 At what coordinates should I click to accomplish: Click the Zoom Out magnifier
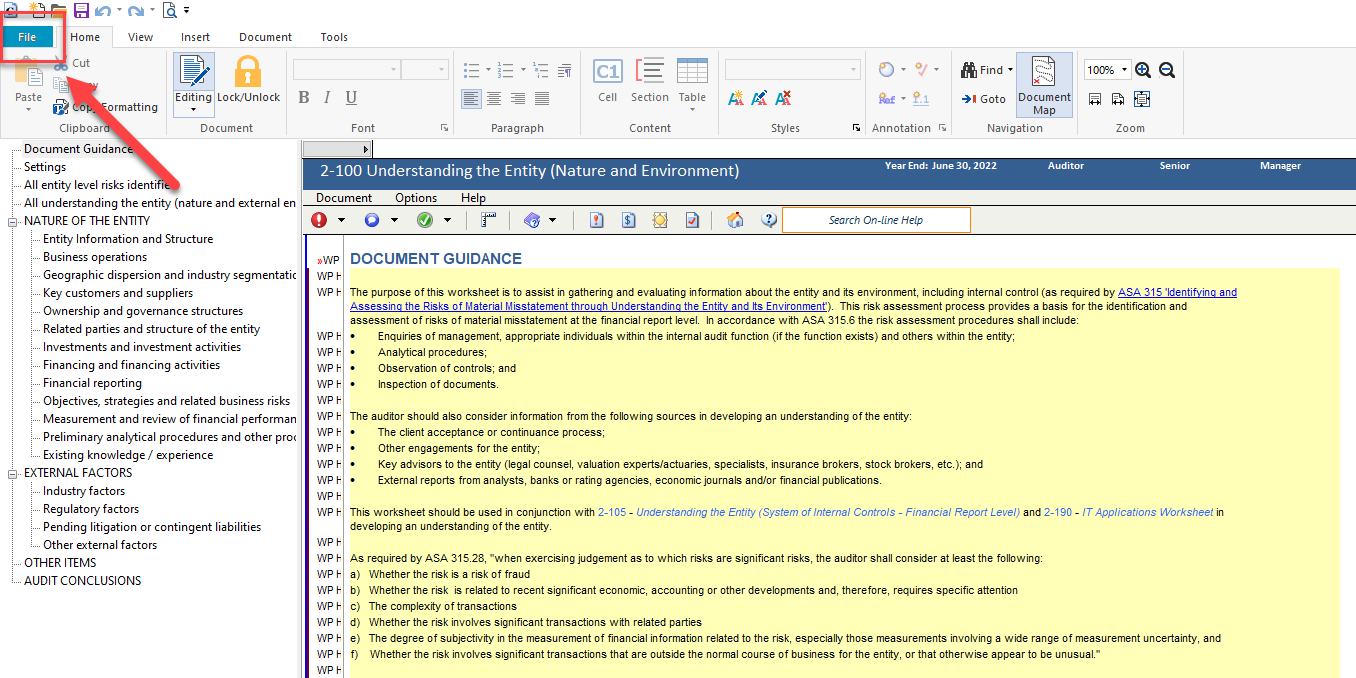1166,70
